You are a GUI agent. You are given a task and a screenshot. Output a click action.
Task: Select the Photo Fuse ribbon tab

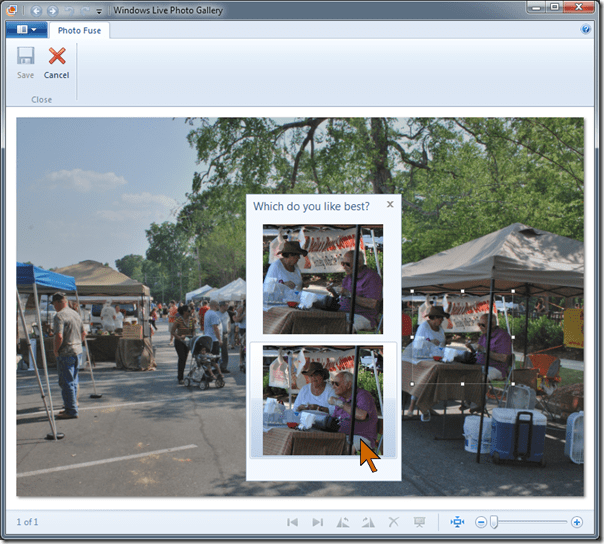pos(79,30)
